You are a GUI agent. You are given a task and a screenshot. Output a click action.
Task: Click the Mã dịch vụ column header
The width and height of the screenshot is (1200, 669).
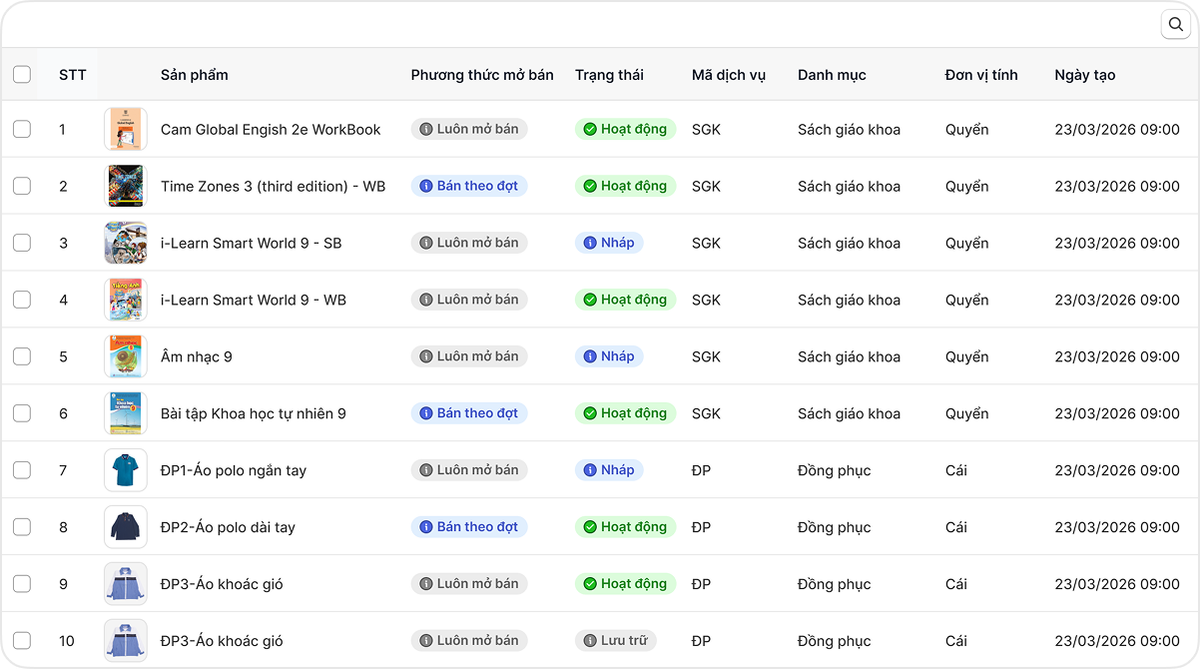click(728, 75)
